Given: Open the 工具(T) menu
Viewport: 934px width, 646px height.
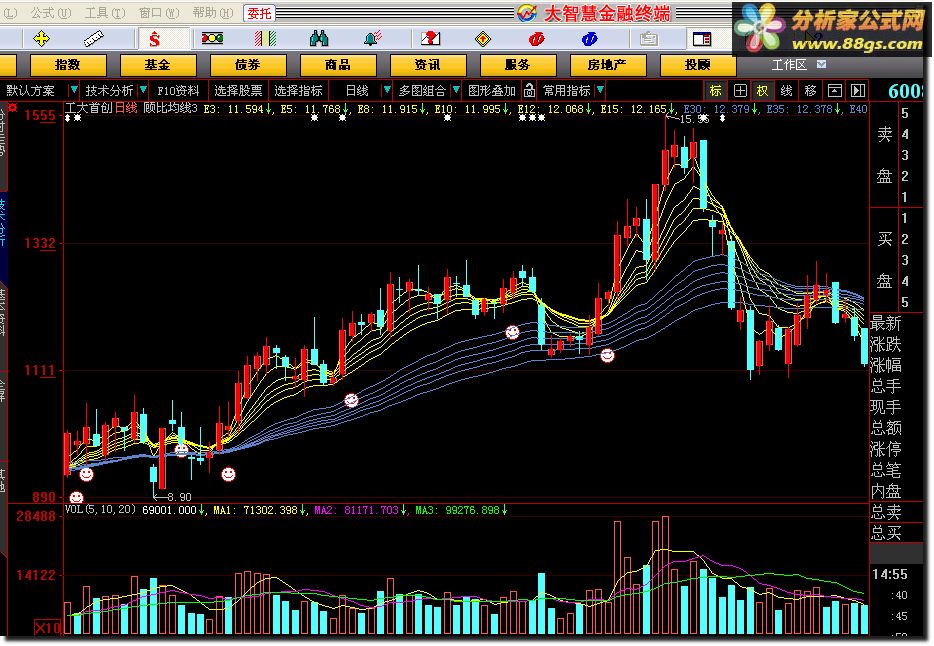Looking at the screenshot, I should pyautogui.click(x=105, y=13).
